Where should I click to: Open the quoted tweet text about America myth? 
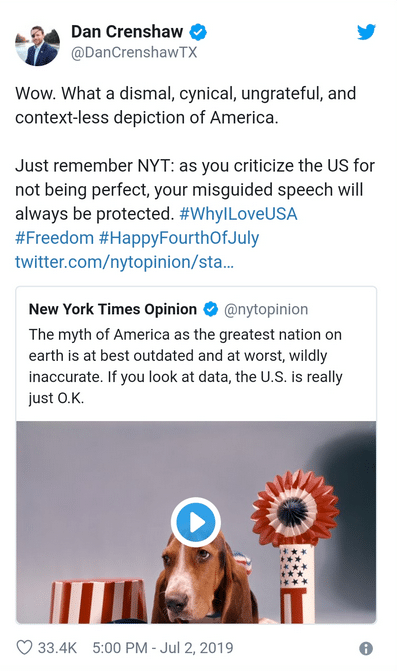186,366
